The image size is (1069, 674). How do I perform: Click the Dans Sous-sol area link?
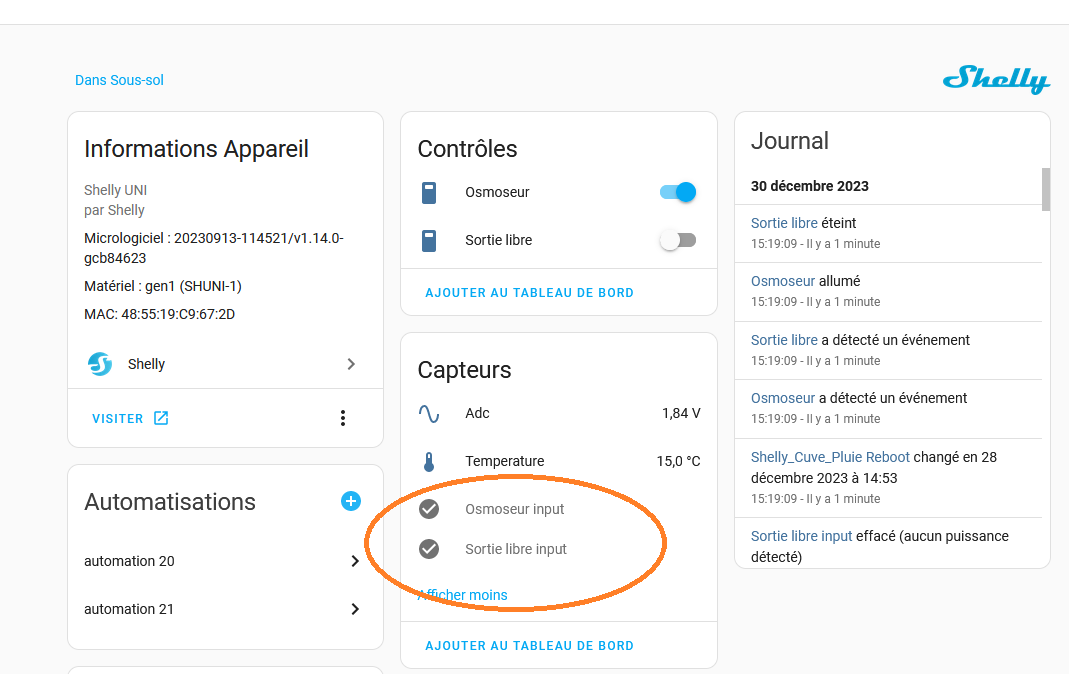point(119,80)
